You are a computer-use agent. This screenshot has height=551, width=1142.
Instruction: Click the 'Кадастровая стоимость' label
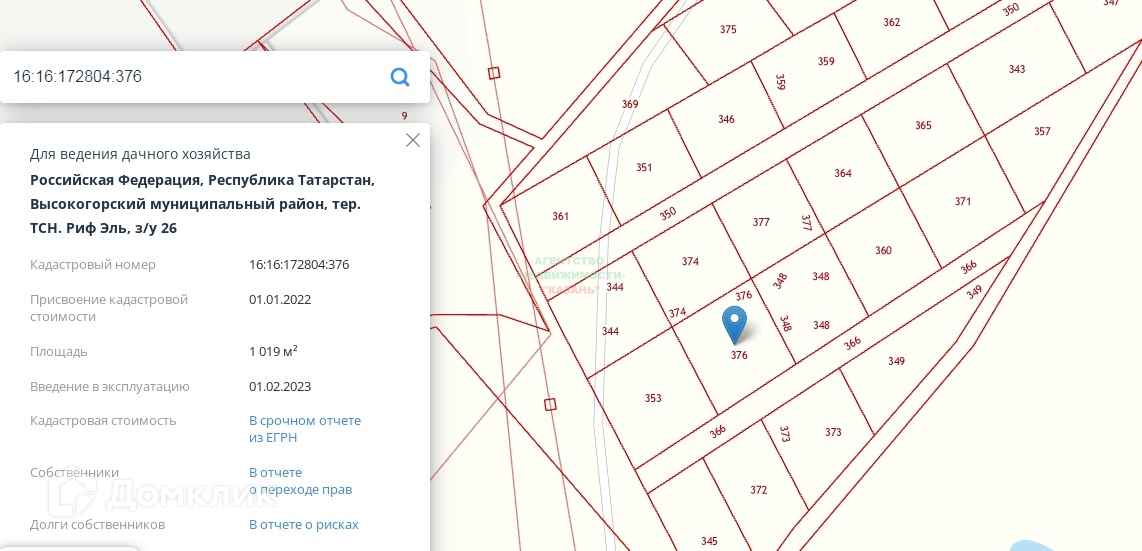point(103,421)
